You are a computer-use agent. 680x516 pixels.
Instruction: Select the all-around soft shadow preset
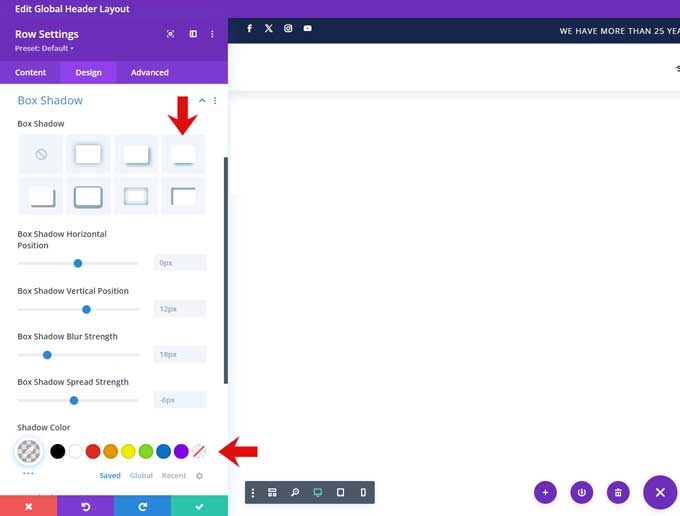coord(88,154)
